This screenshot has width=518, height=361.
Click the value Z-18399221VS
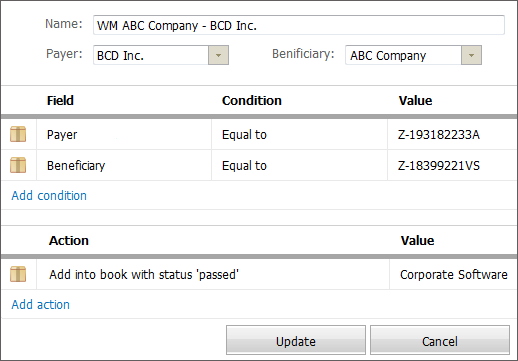[x=439, y=165]
